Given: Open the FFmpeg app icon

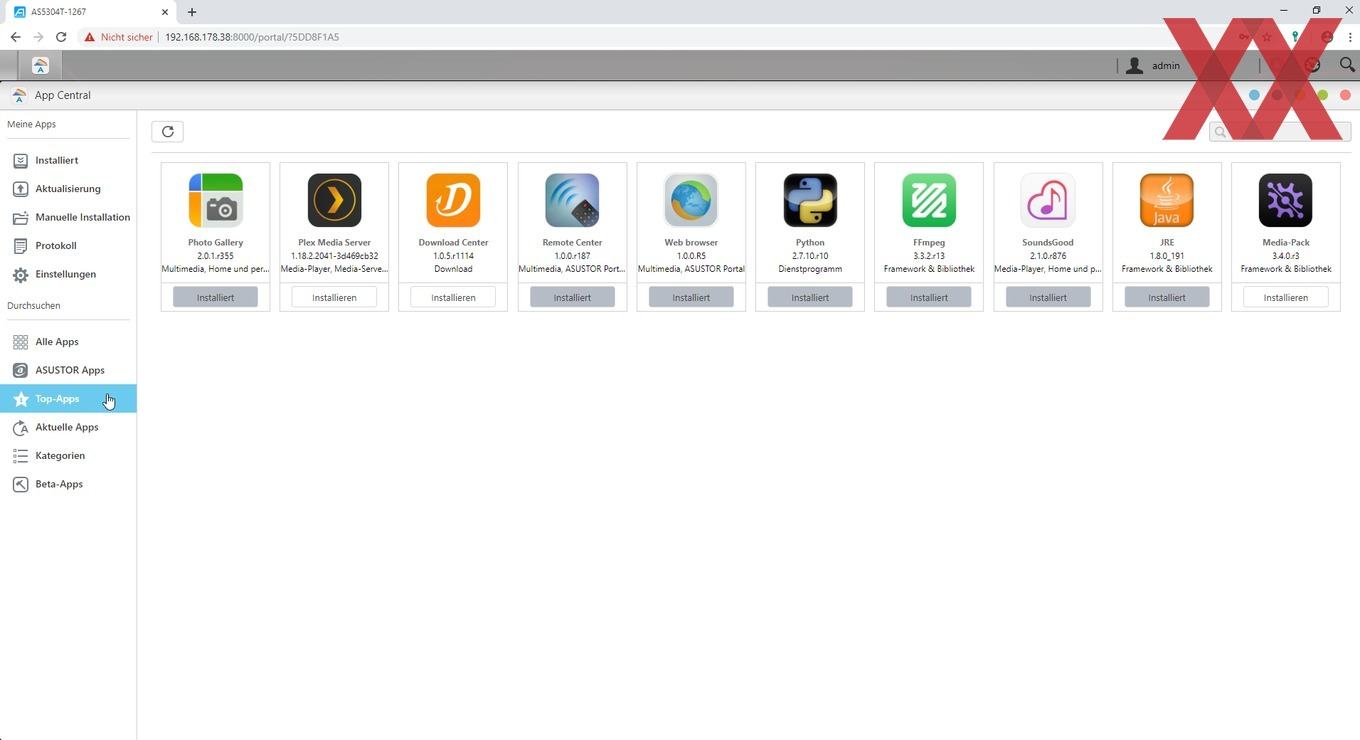Looking at the screenshot, I should pyautogui.click(x=929, y=200).
